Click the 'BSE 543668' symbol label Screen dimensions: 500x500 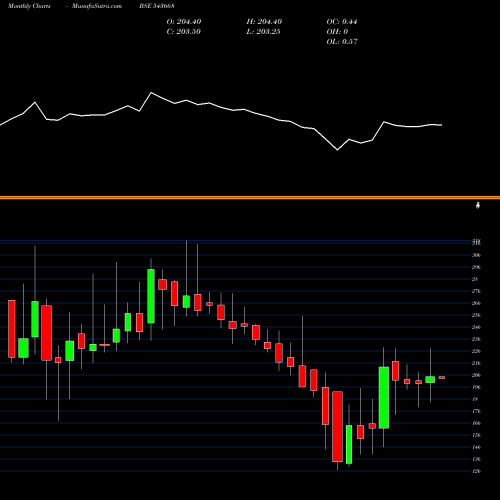157,6
